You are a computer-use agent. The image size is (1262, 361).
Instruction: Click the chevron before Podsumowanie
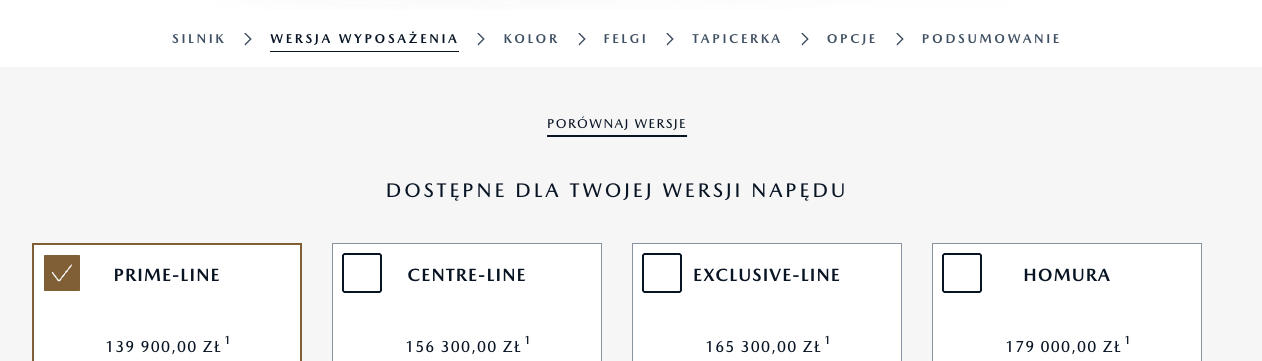(900, 39)
